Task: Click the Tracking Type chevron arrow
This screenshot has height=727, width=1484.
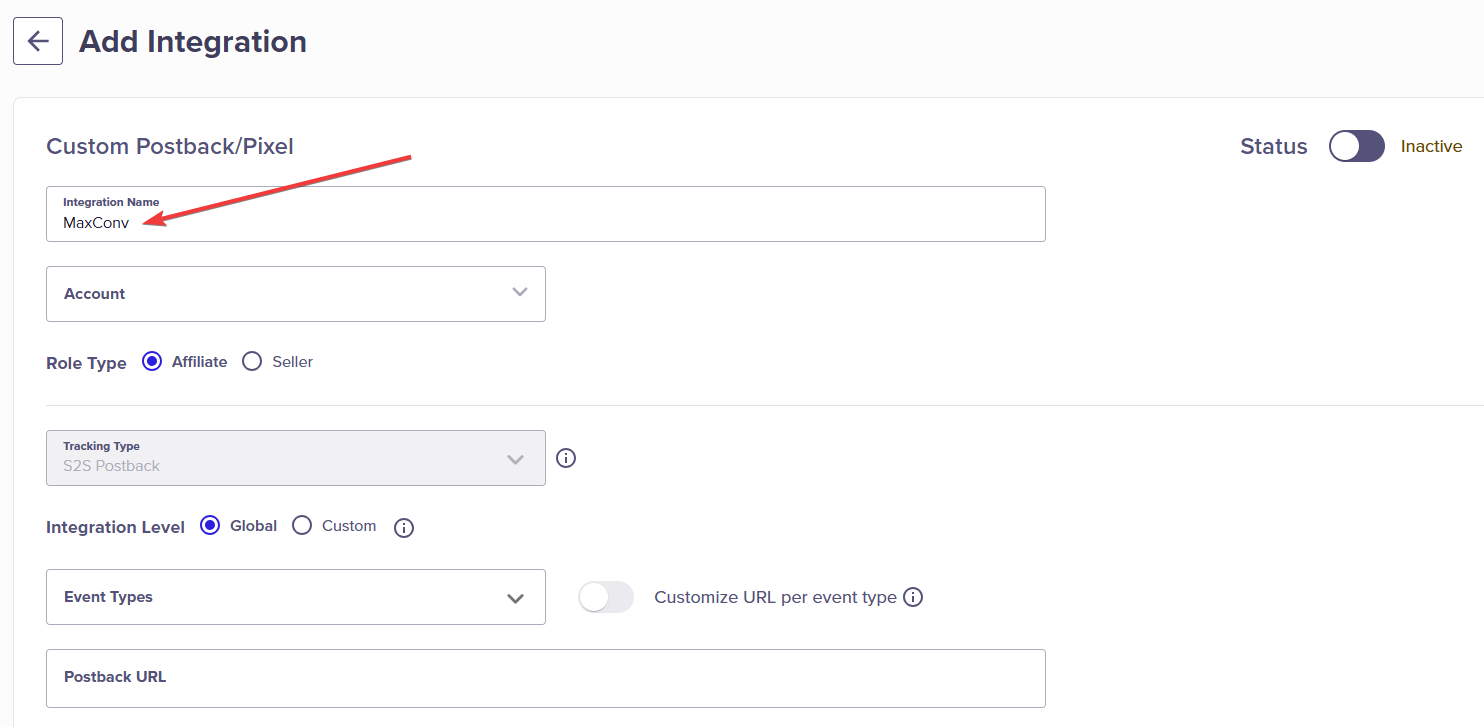Action: point(515,459)
